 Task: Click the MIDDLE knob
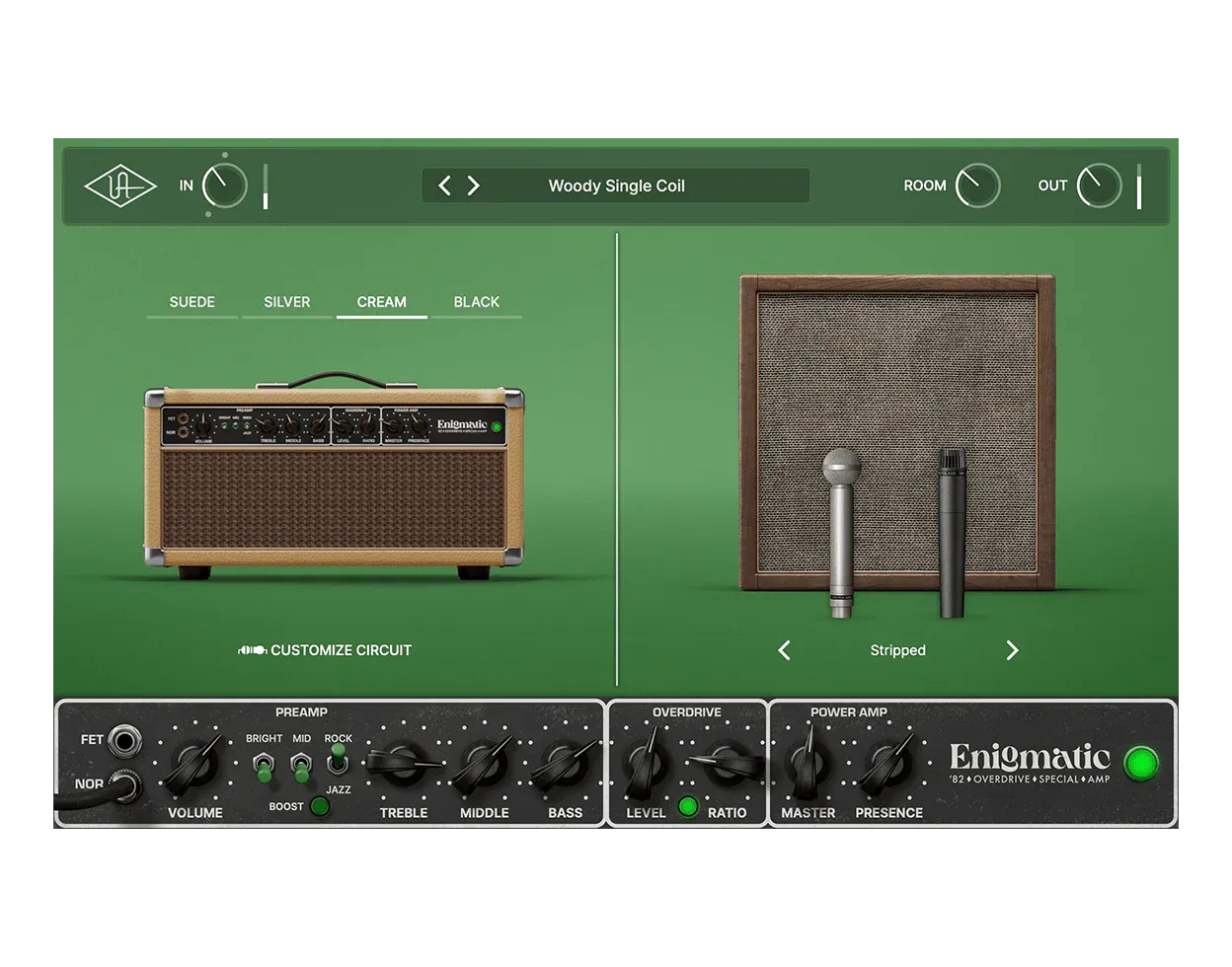point(483,766)
